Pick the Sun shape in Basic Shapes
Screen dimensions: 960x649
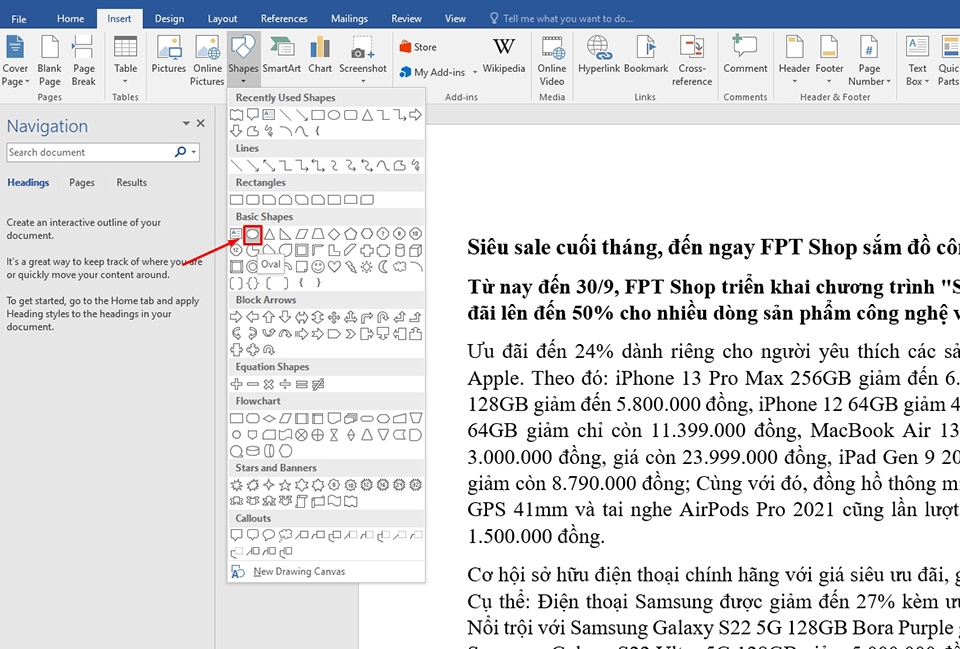coord(367,267)
